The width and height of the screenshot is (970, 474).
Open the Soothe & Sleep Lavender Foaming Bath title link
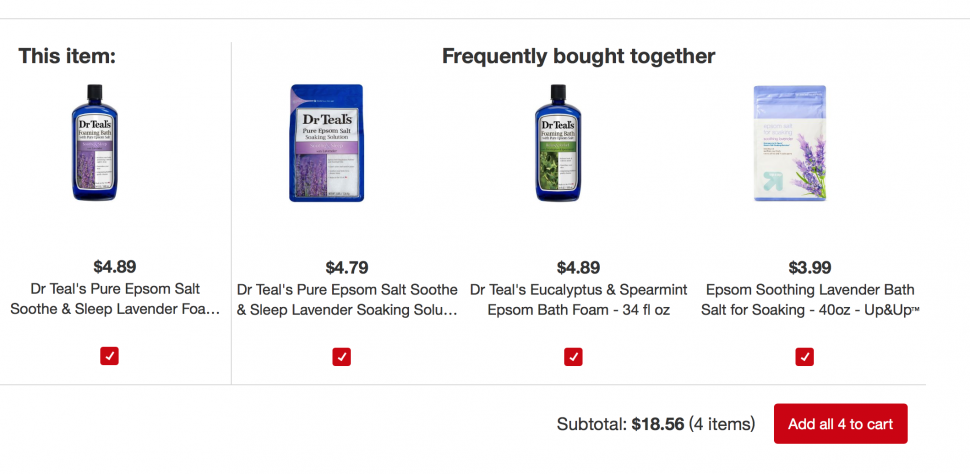click(115, 299)
